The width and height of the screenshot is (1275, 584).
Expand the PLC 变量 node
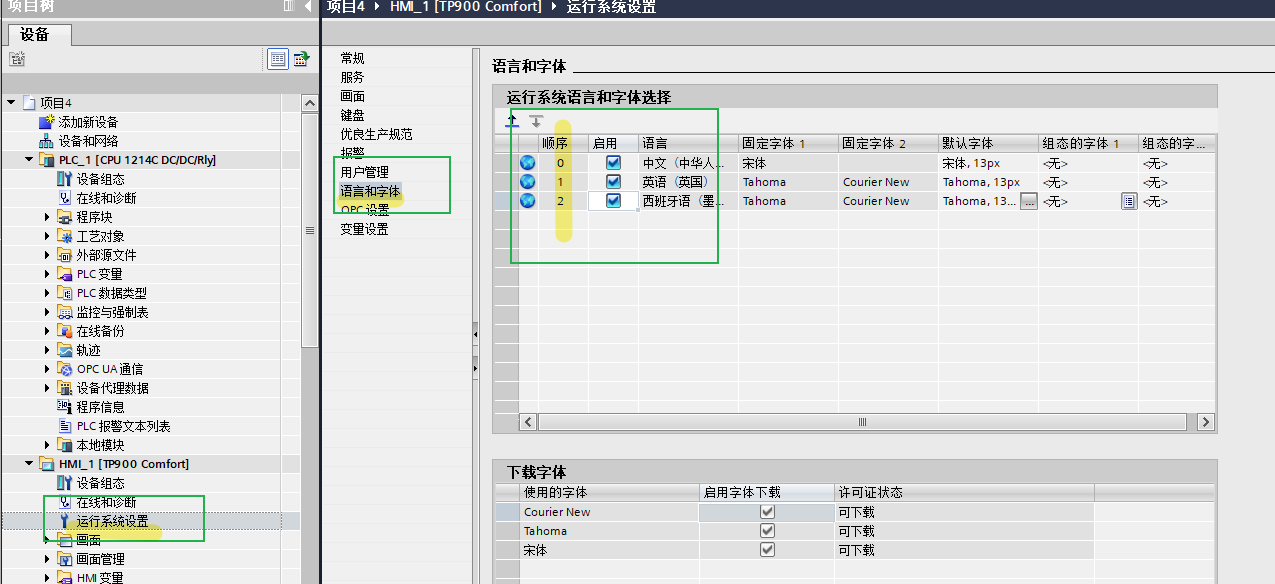coord(47,274)
